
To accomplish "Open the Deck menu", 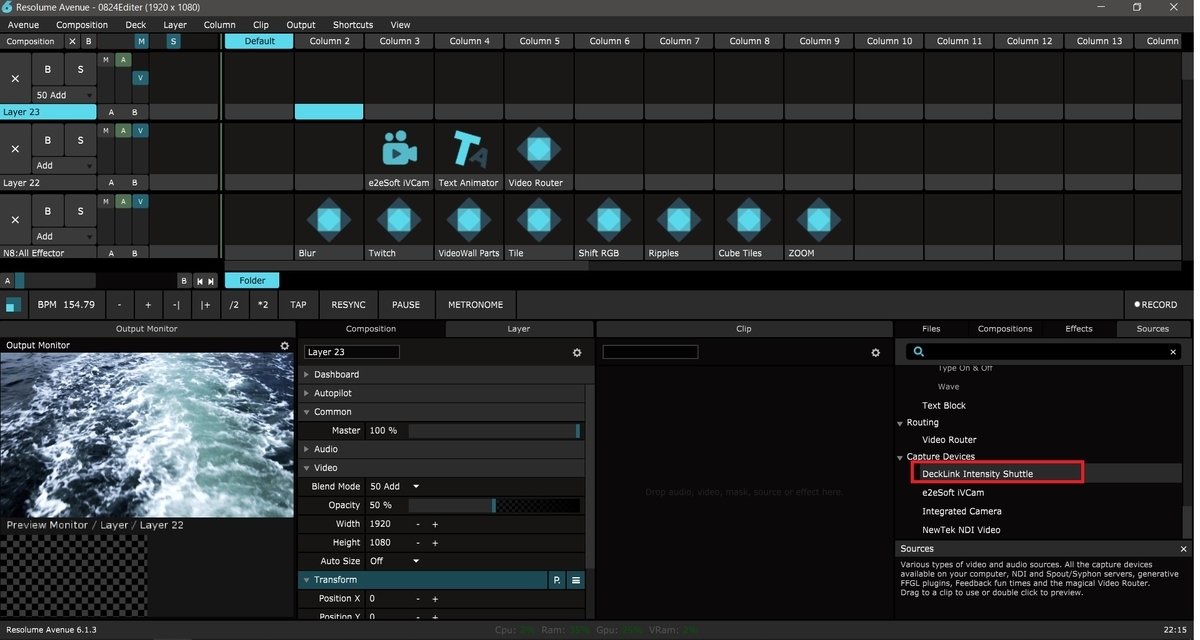I will click(x=135, y=25).
